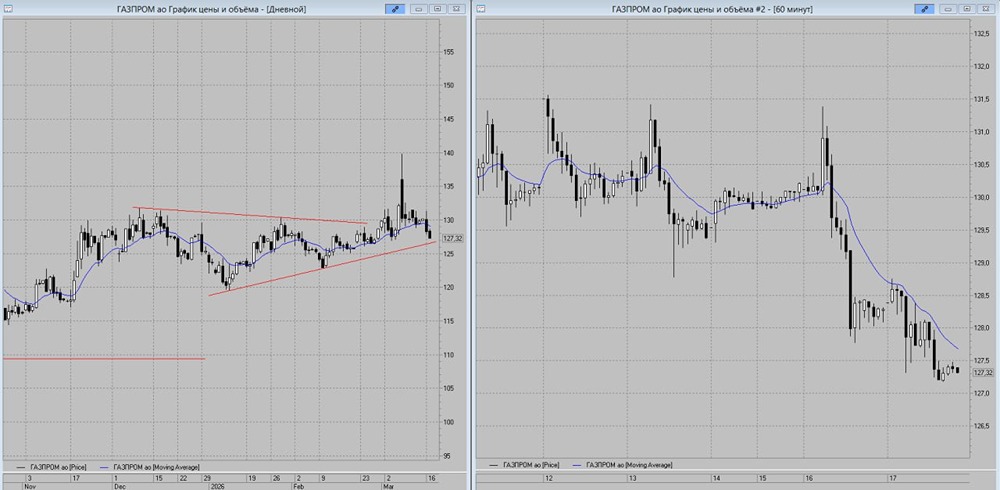Maximize the Дневной chart window
This screenshot has height=490, width=1000.
pos(438,9)
